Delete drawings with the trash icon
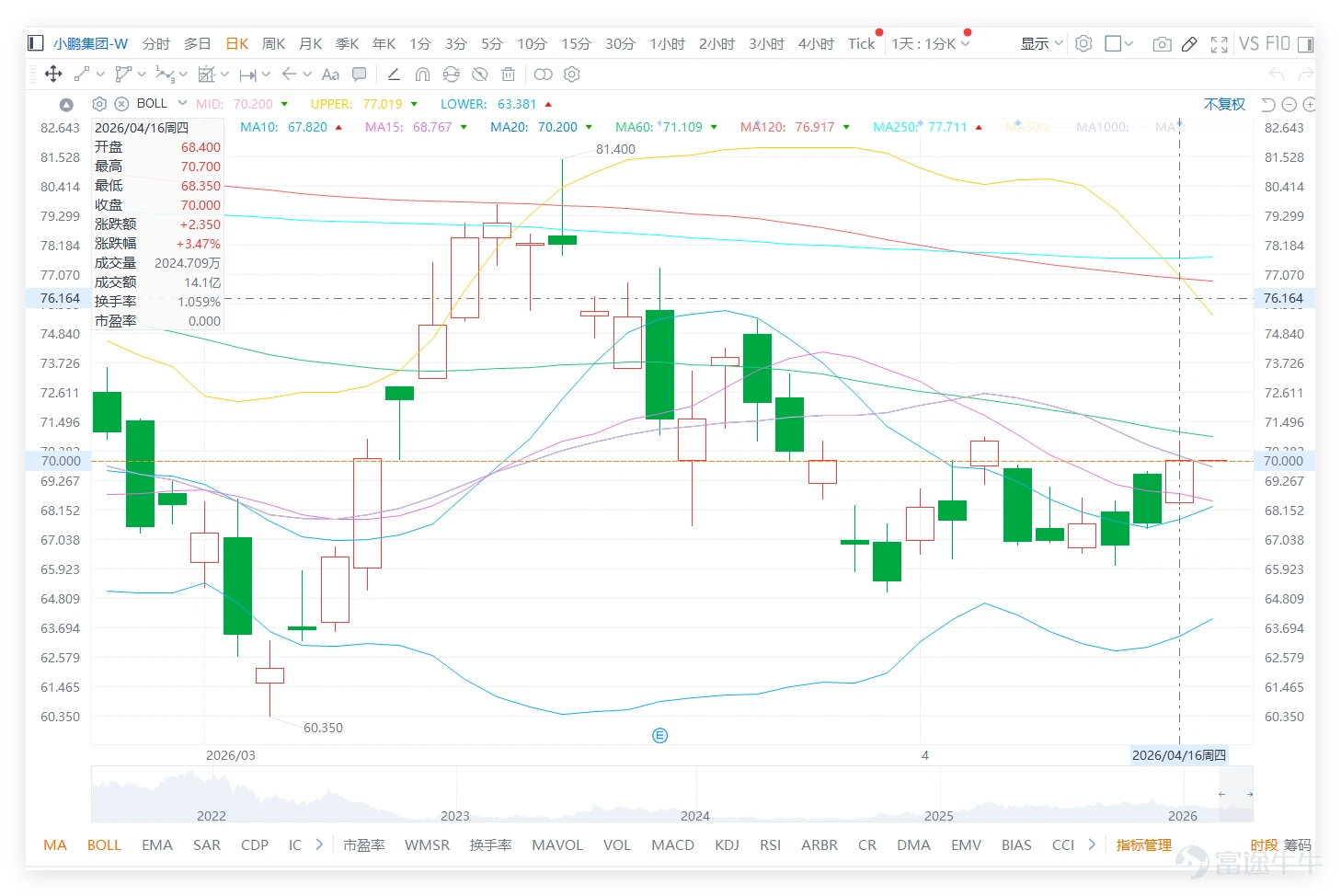This screenshot has width=1341, height=896. (x=508, y=75)
